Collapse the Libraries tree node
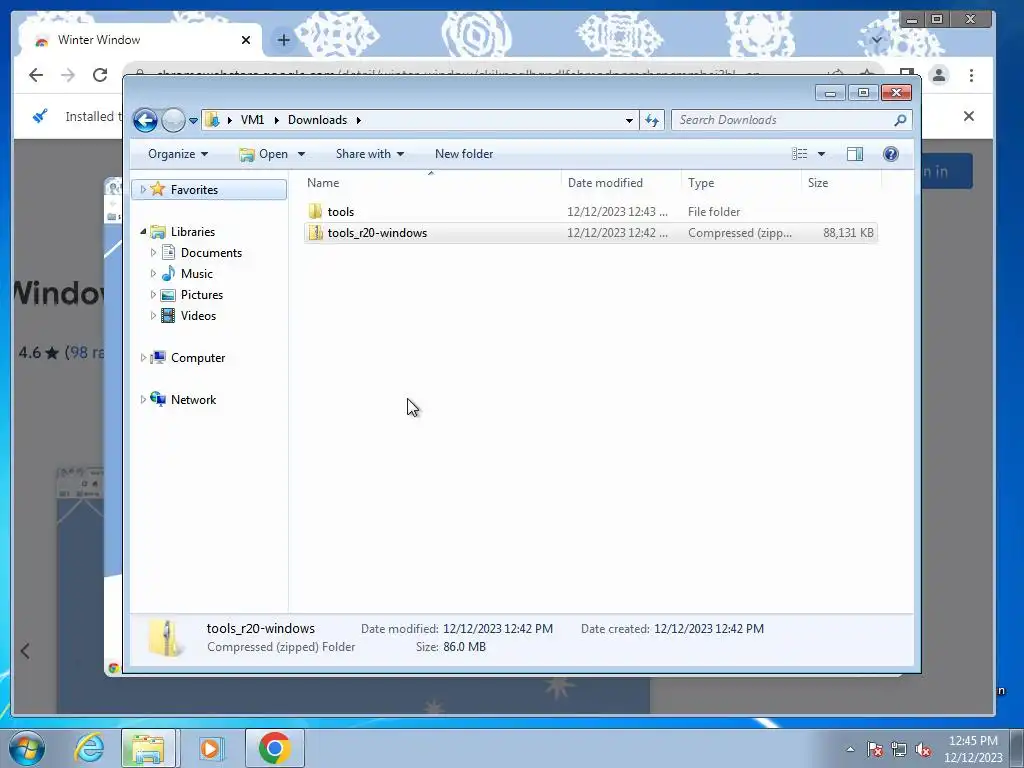 (x=143, y=232)
